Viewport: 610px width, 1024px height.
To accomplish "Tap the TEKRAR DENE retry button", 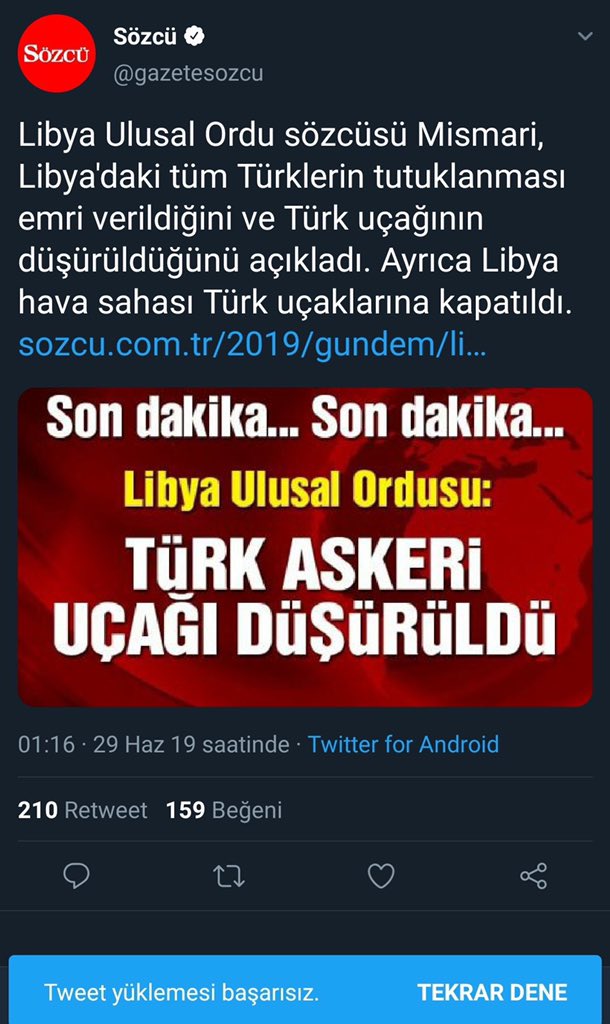I will click(x=492, y=993).
